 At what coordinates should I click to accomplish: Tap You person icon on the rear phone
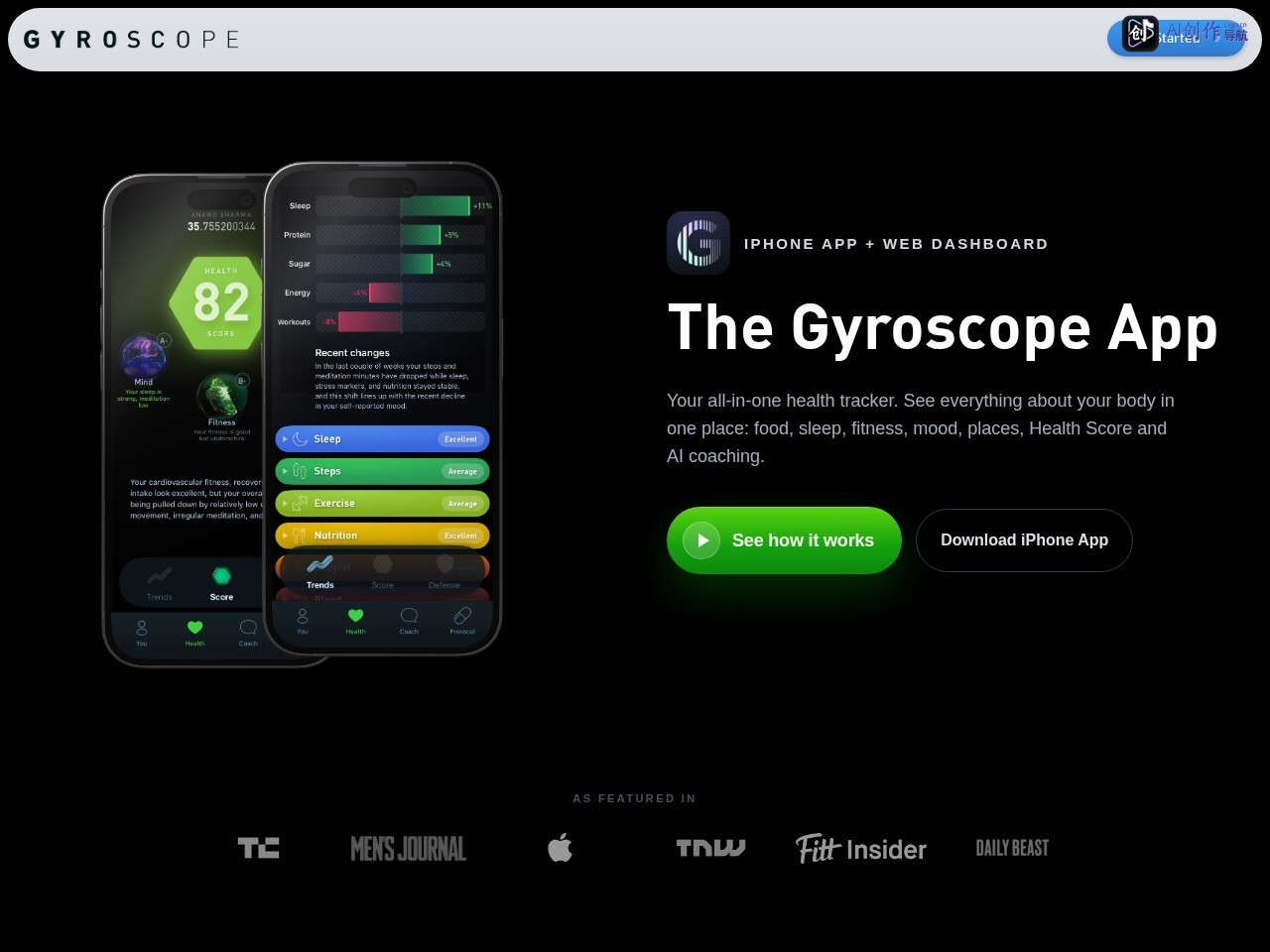point(142,628)
